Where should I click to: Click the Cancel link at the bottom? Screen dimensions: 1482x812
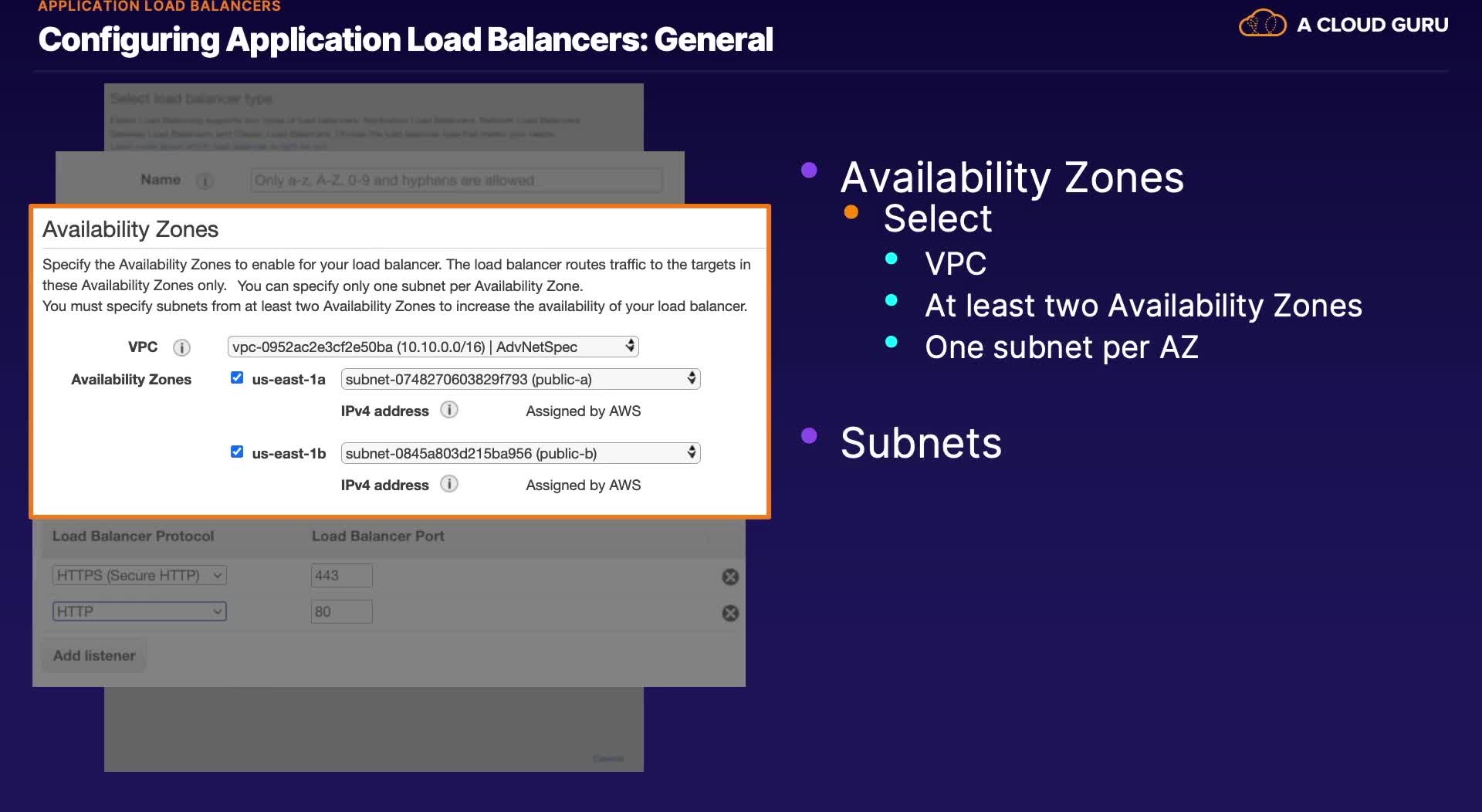click(608, 759)
